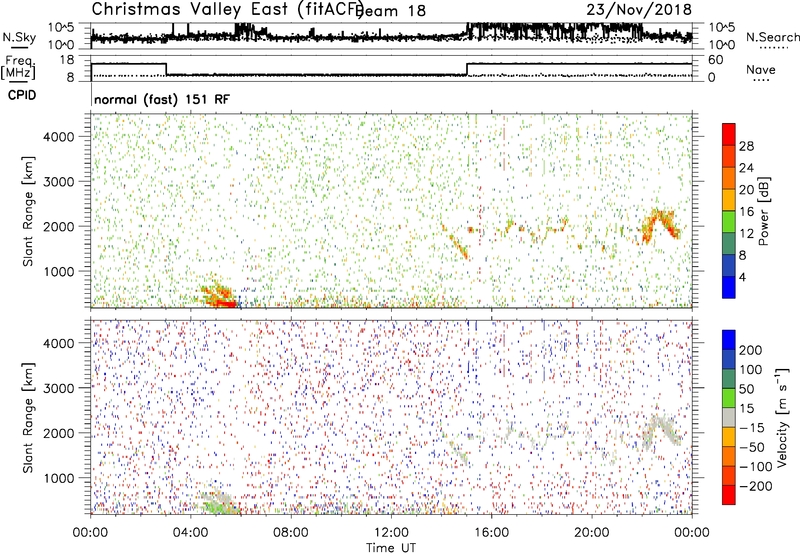Screen dimensions: 800x554
Task: Pick the blue top segment of velocity colorbar
Action: (x=729, y=340)
